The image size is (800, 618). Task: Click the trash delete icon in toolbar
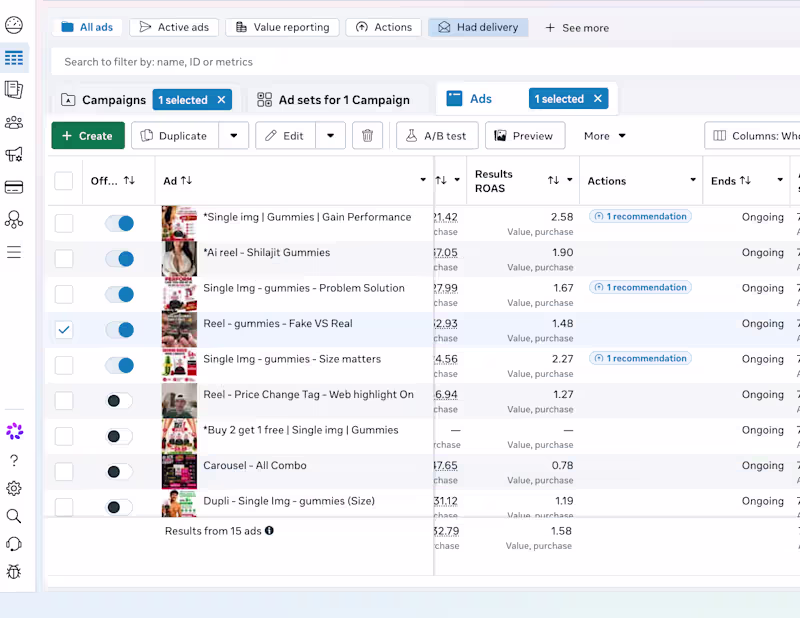click(x=367, y=136)
